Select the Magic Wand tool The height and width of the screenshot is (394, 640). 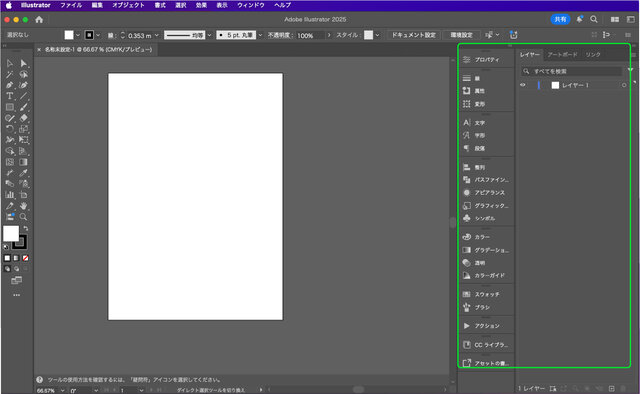[10, 74]
